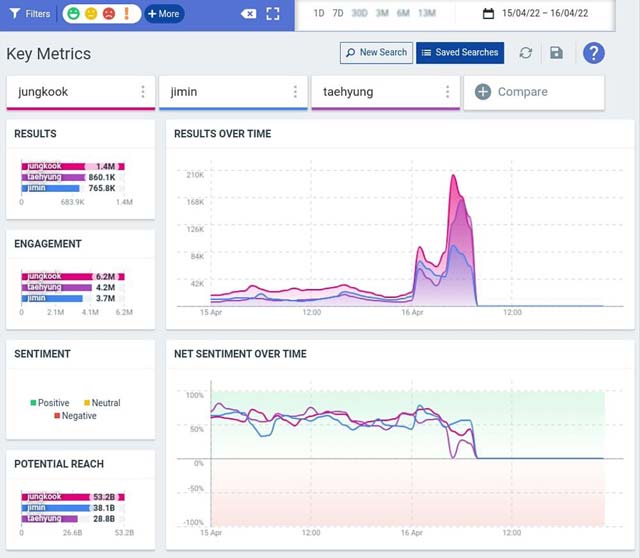Screen dimensions: 640x558
Task: Click the taehyung 4.2M engagement bar
Action: tap(57, 287)
